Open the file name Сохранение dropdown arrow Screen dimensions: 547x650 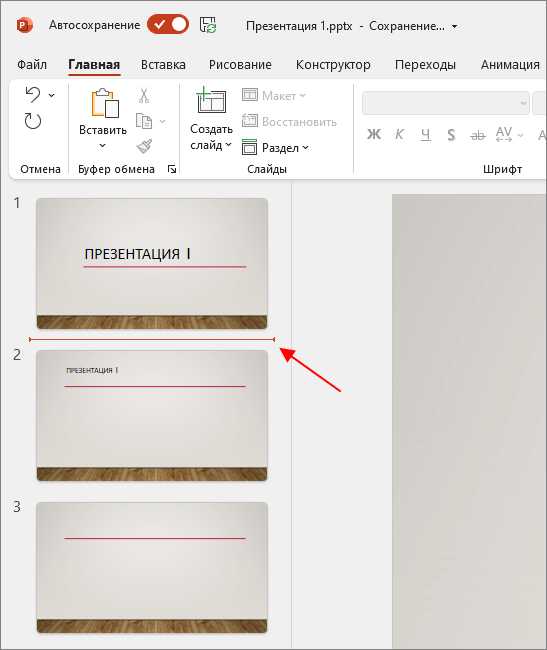pos(454,26)
